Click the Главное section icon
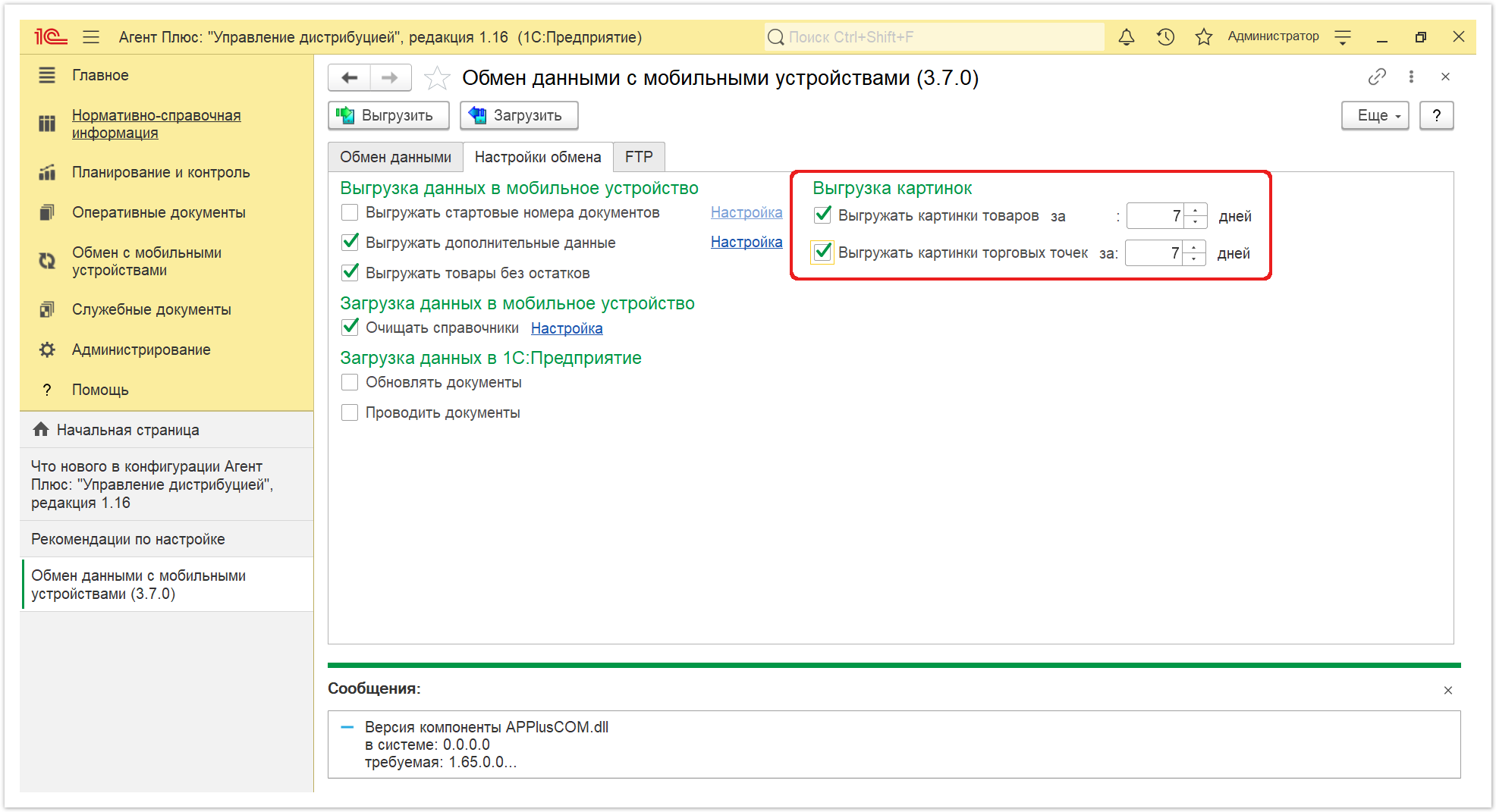1496x812 pixels. click(x=47, y=75)
